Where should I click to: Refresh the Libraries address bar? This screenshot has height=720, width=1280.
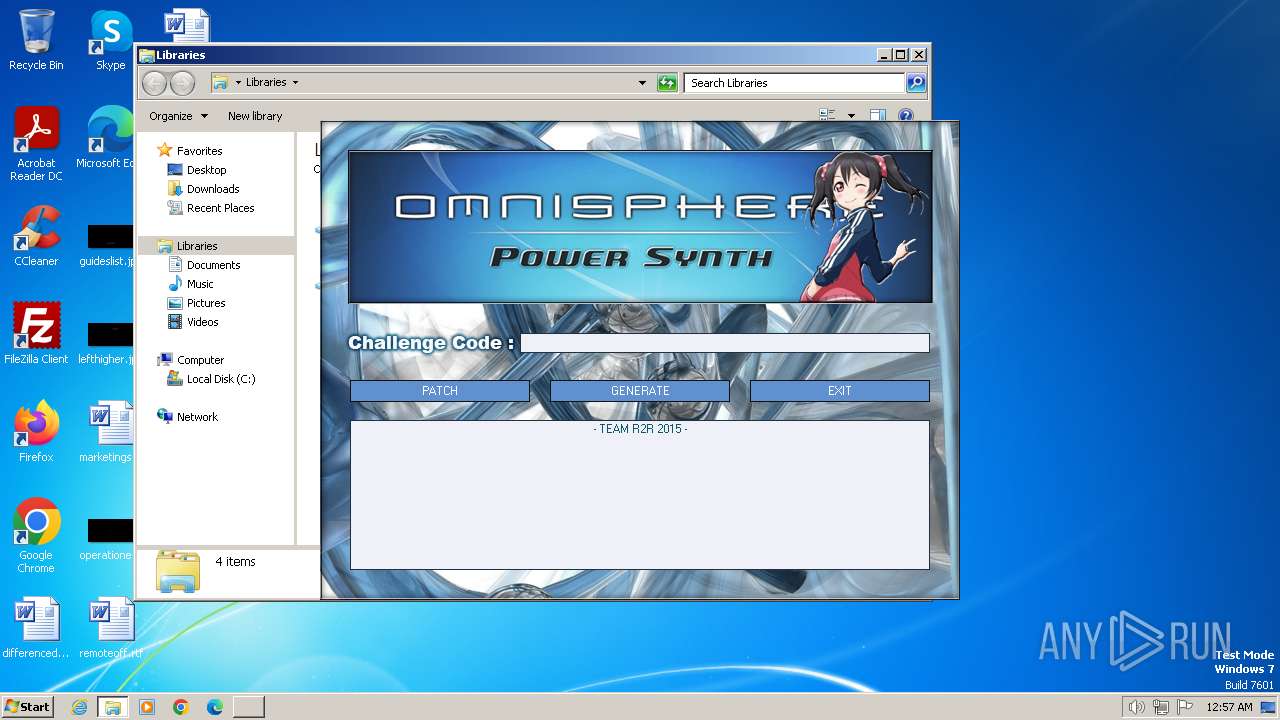coord(667,83)
